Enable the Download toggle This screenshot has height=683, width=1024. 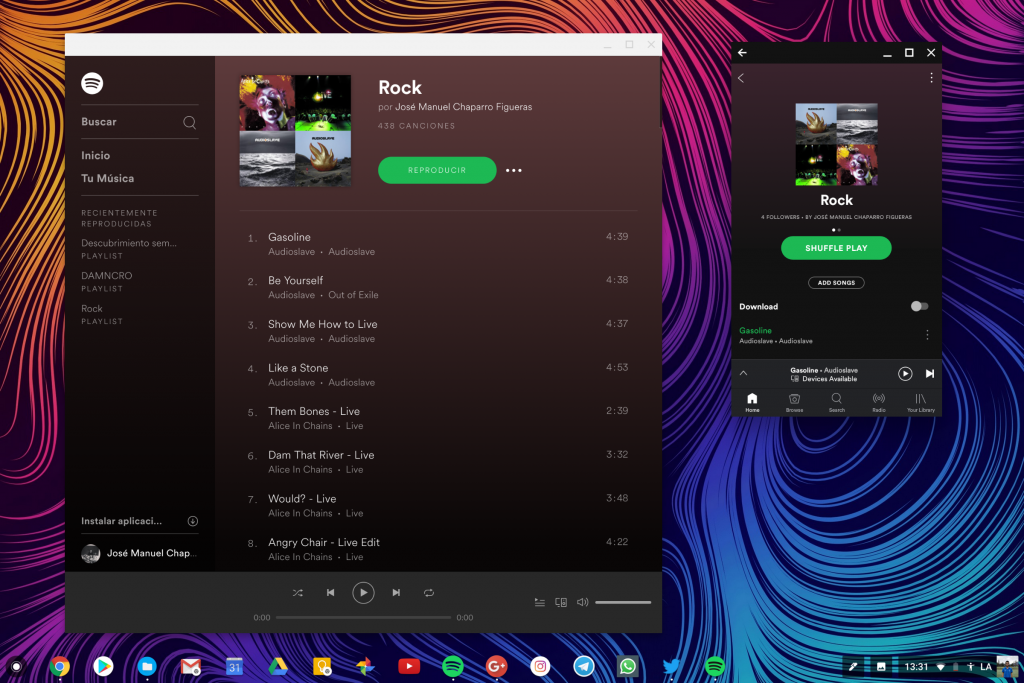[920, 306]
